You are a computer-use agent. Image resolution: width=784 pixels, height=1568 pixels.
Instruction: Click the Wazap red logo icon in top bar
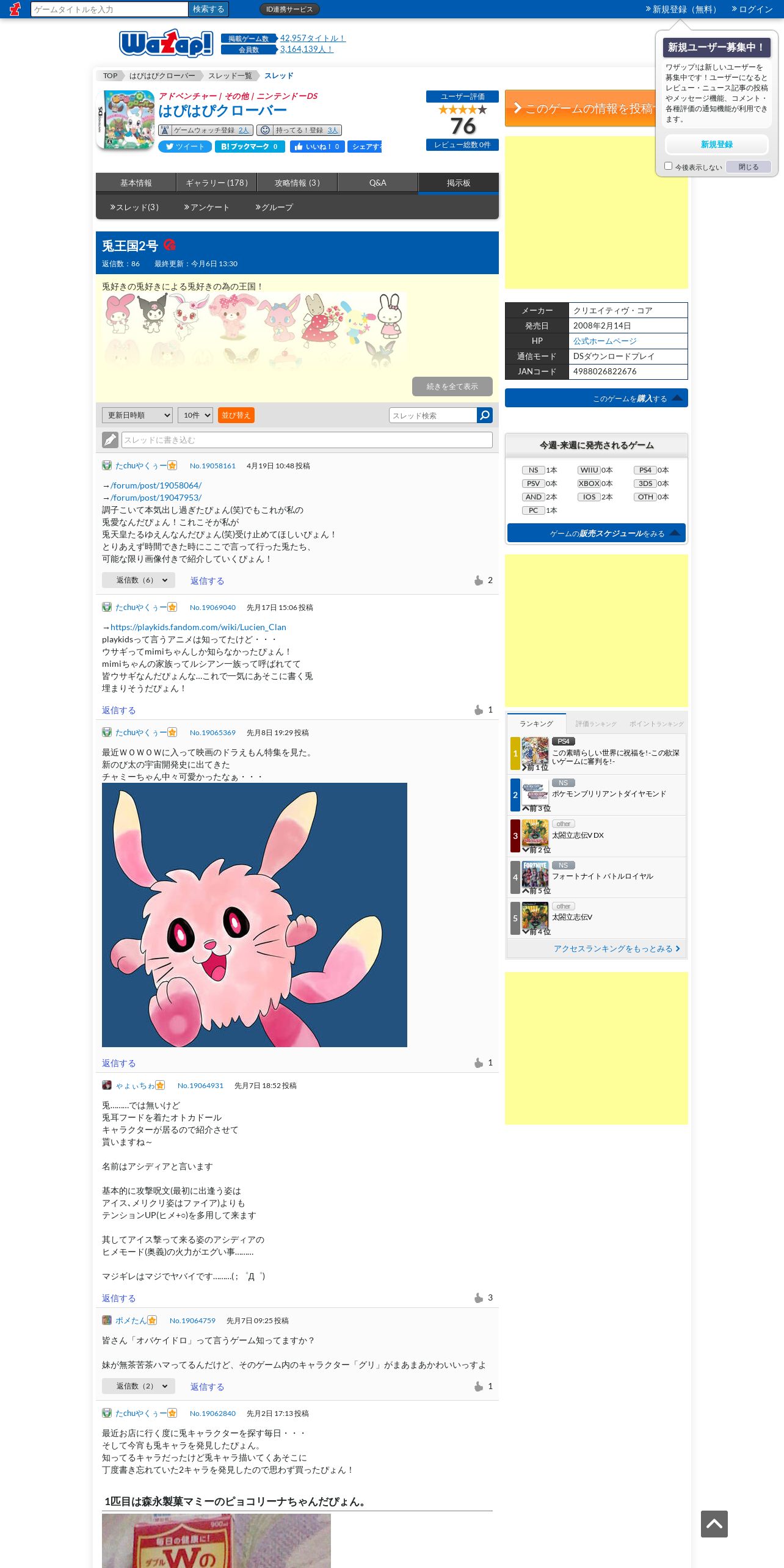click(15, 9)
